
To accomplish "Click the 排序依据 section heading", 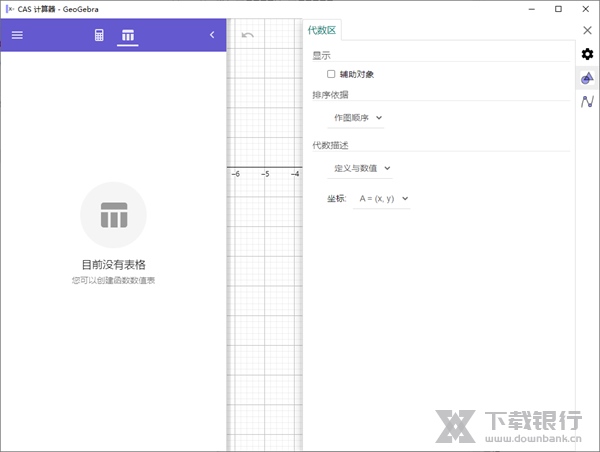I will point(330,95).
